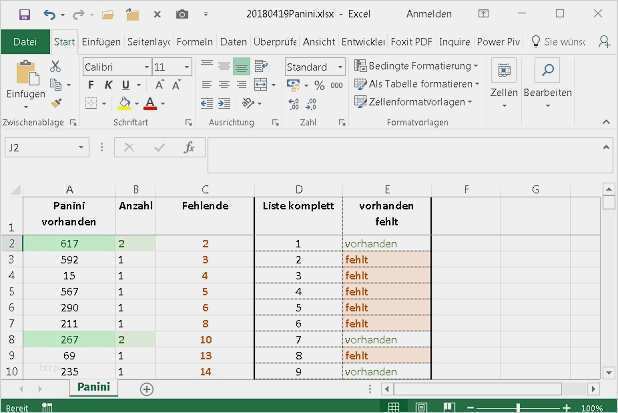The width and height of the screenshot is (618, 413).
Task: Click the cell borders icon
Action: [91, 103]
